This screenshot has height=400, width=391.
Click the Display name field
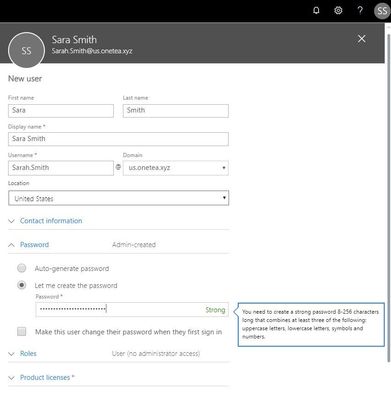pyautogui.click(x=118, y=139)
